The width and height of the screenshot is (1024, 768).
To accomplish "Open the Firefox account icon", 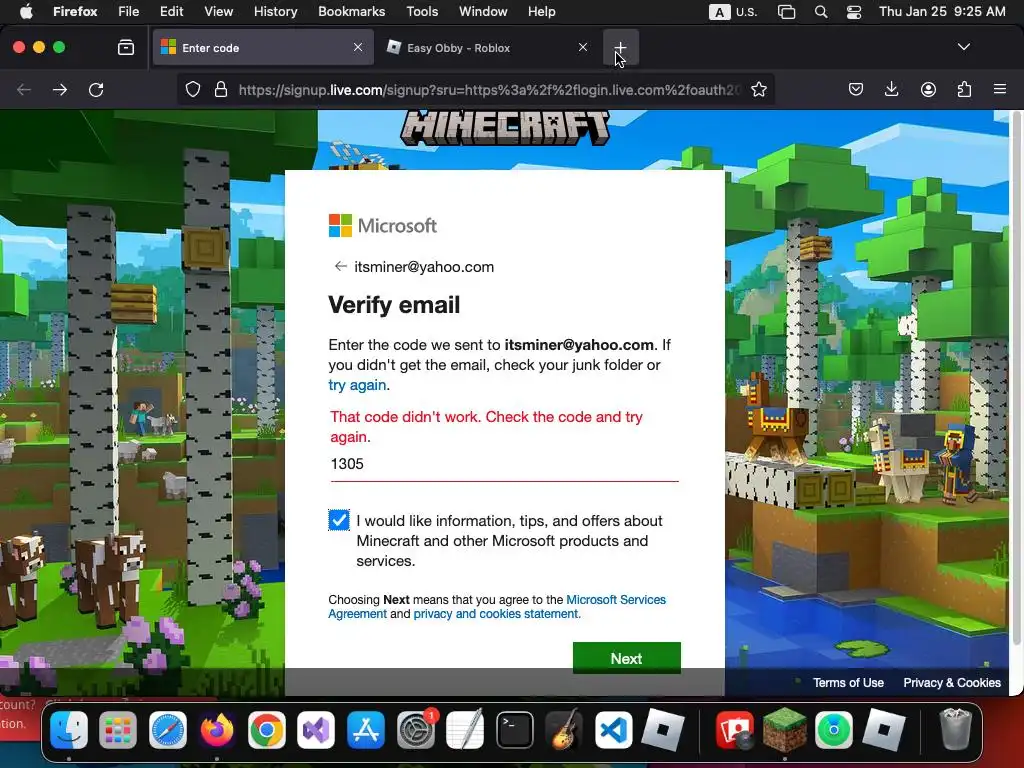I will tap(928, 89).
